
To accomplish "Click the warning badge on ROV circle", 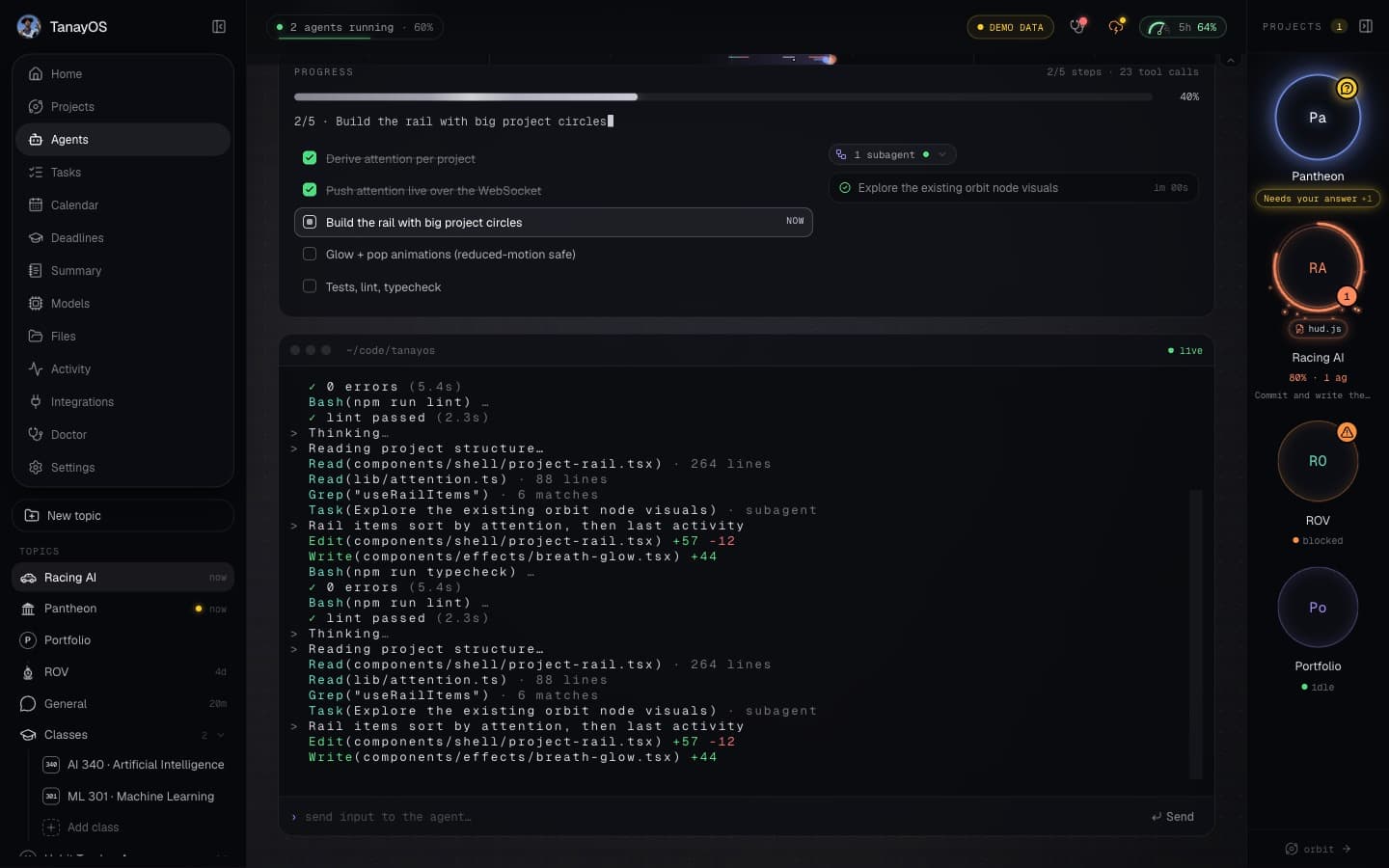I will pos(1347,432).
